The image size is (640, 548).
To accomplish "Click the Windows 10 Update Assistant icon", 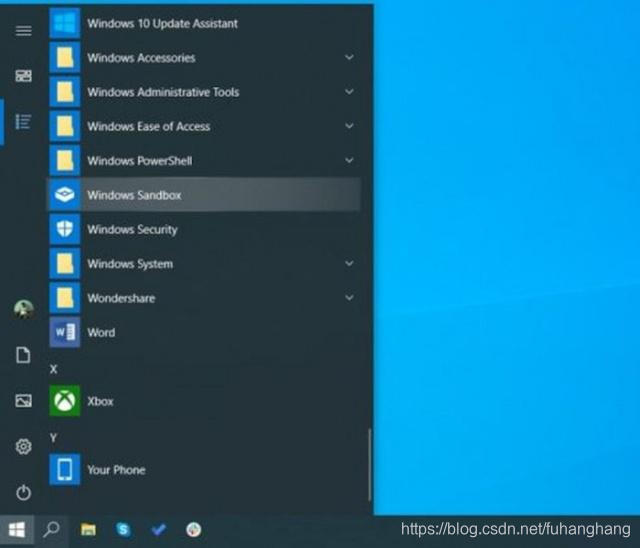I will pyautogui.click(x=65, y=23).
